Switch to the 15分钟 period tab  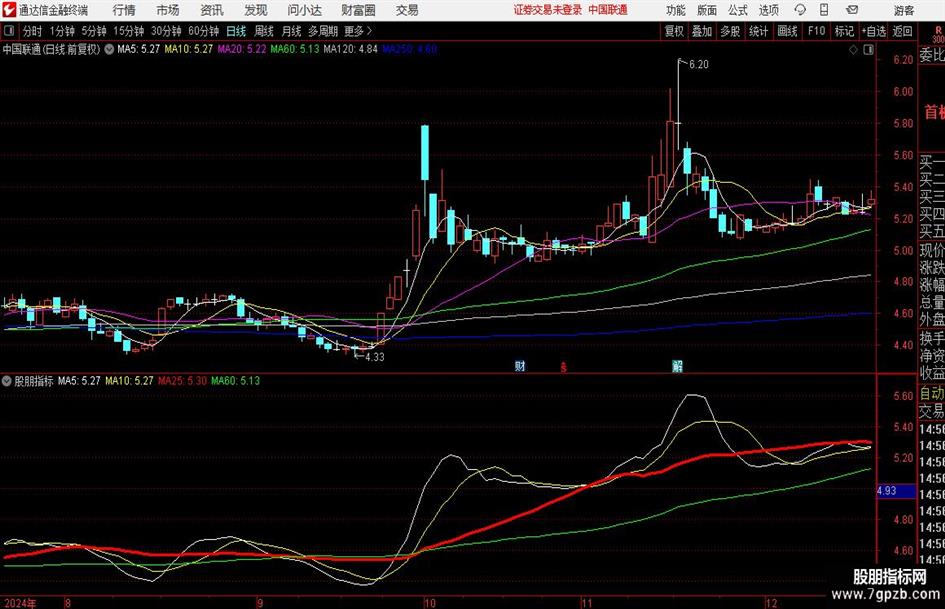(129, 31)
